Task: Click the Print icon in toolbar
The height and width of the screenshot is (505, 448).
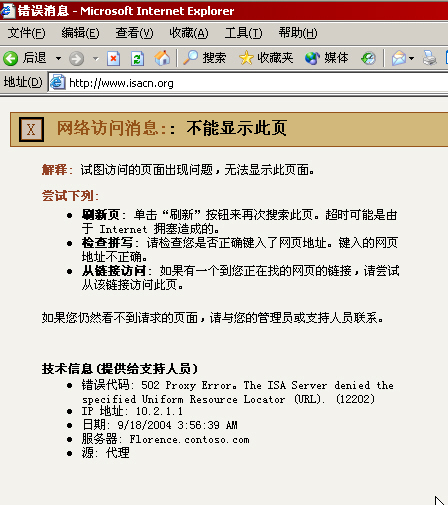Action: pyautogui.click(x=429, y=59)
